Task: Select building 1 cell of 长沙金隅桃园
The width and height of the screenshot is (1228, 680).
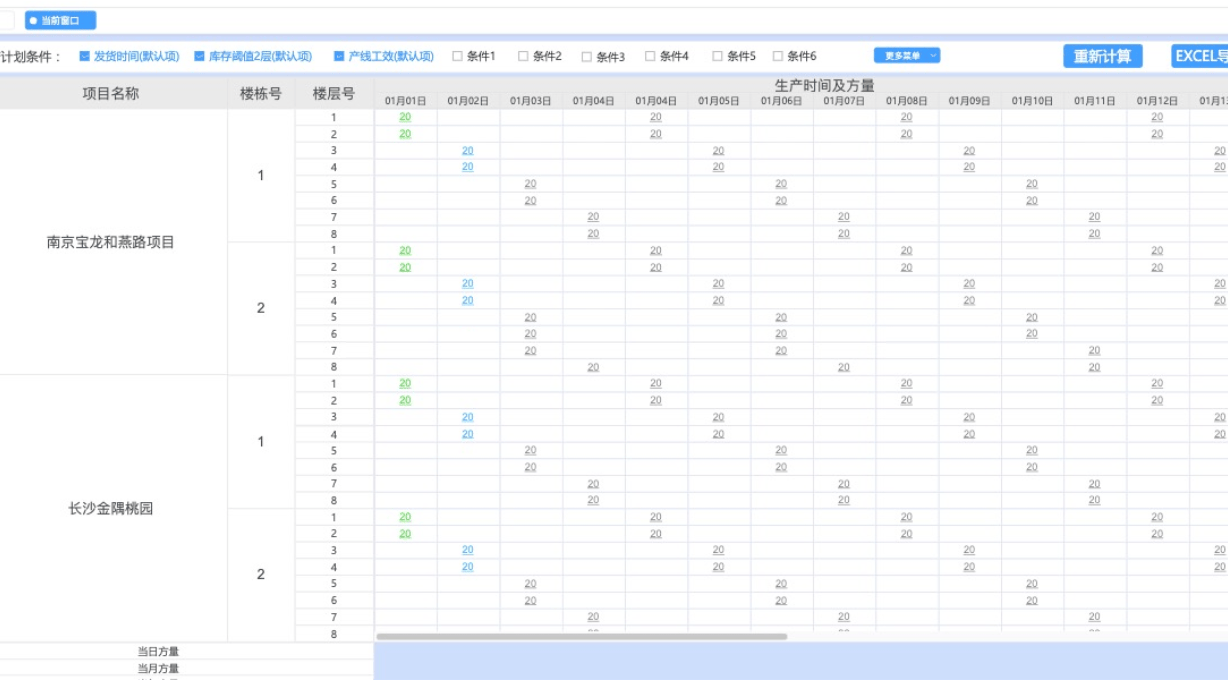Action: (x=261, y=442)
